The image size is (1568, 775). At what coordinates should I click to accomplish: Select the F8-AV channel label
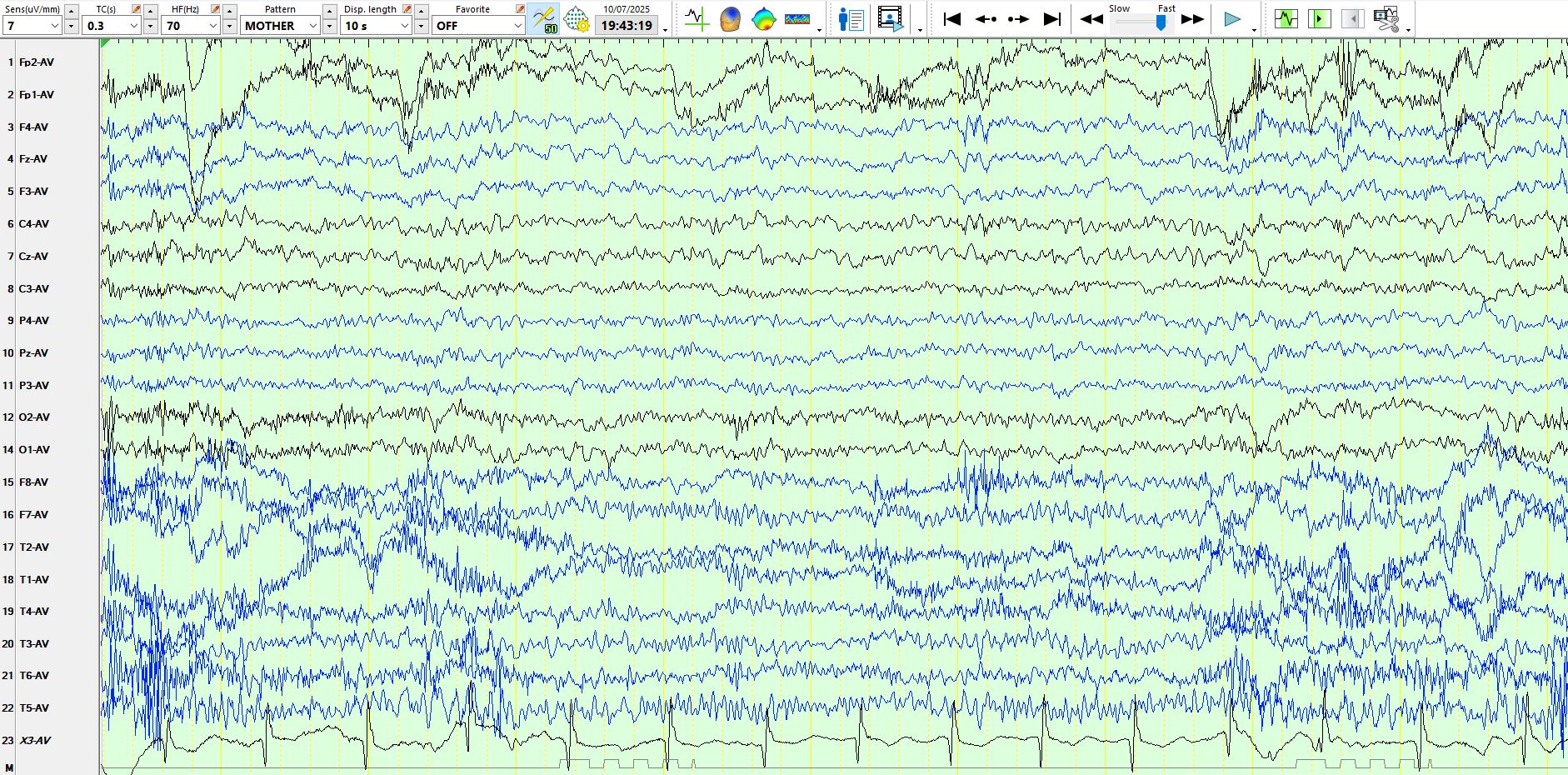click(34, 482)
